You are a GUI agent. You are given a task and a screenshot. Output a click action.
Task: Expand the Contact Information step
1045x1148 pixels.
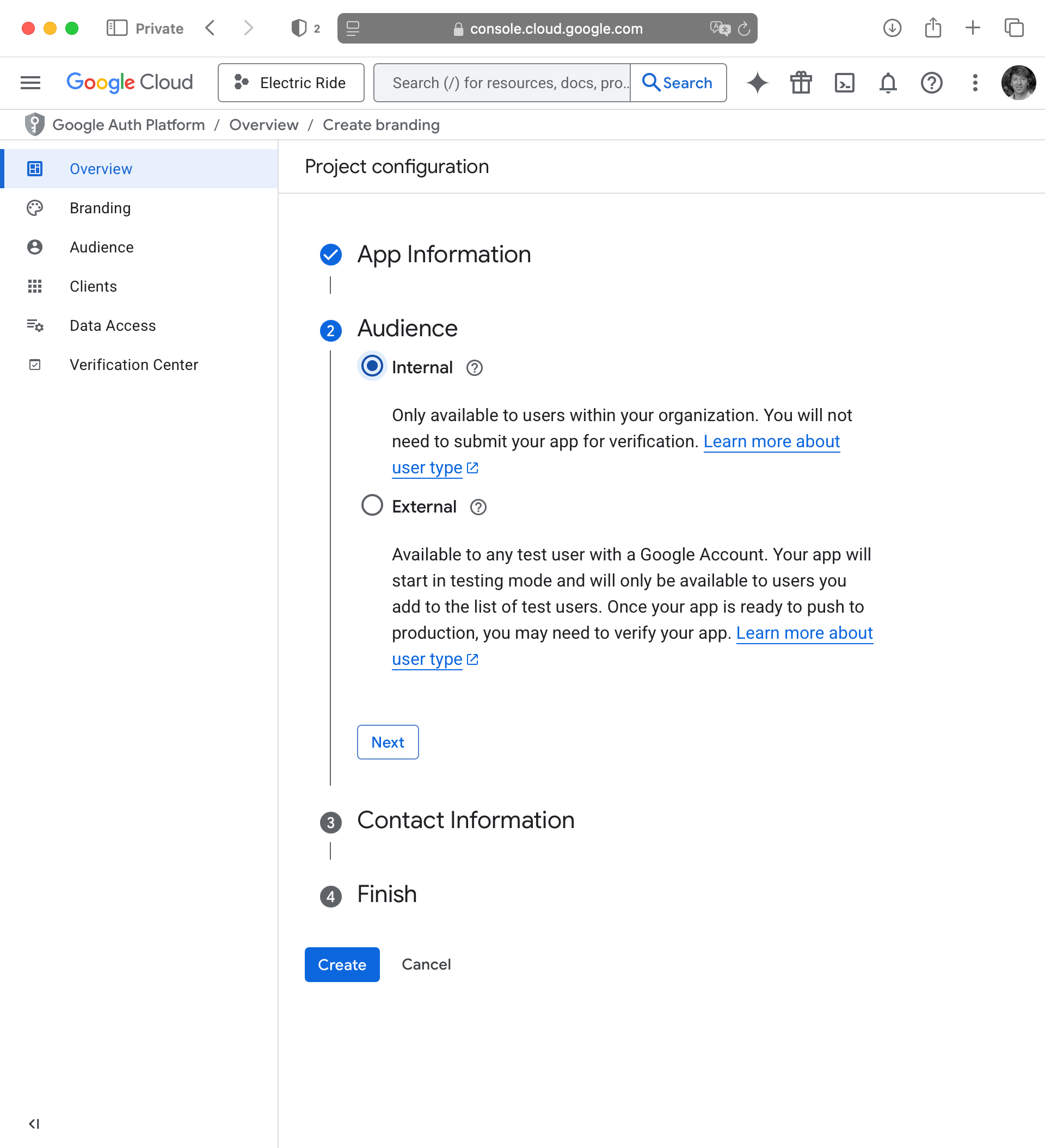point(465,820)
